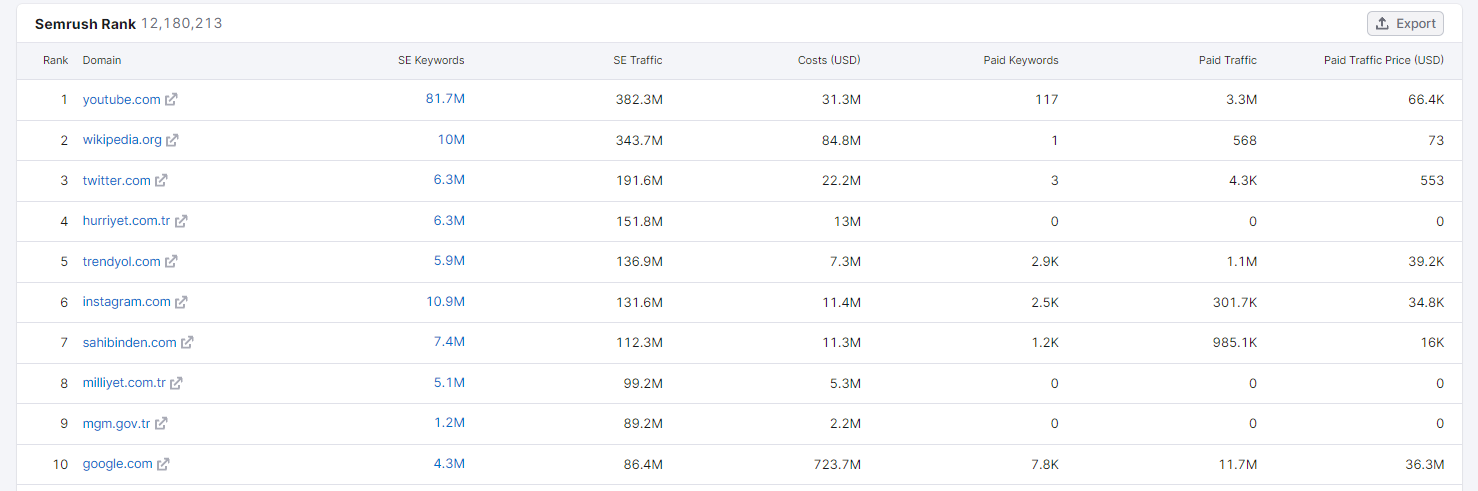Select the 84.8M cost value for wikipedia.org
Screen dimensions: 1478x491
coord(841,140)
